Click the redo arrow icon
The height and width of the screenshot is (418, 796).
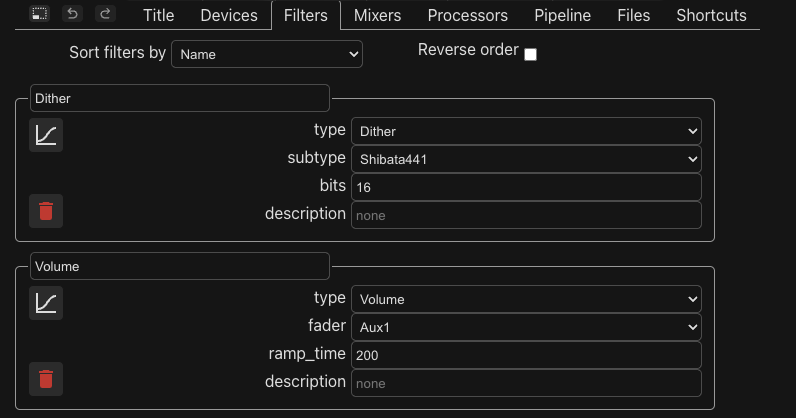click(x=105, y=14)
